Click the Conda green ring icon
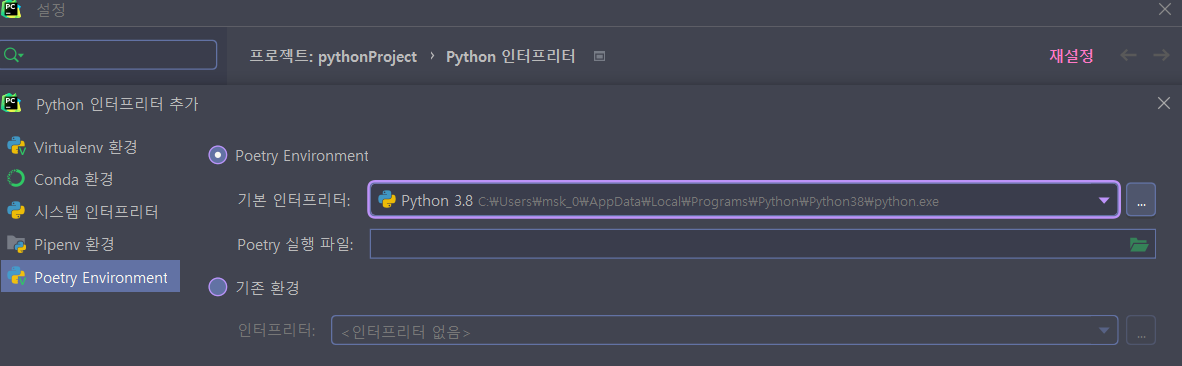This screenshot has height=366, width=1182. 16,179
